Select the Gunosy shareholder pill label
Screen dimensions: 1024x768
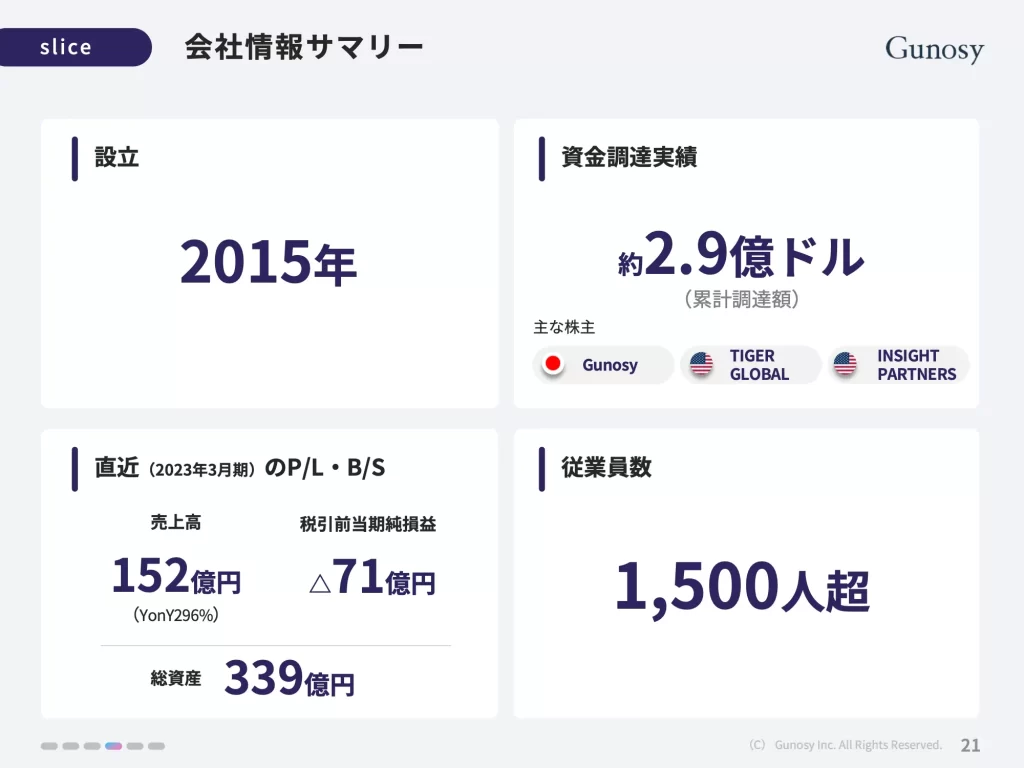tap(609, 365)
